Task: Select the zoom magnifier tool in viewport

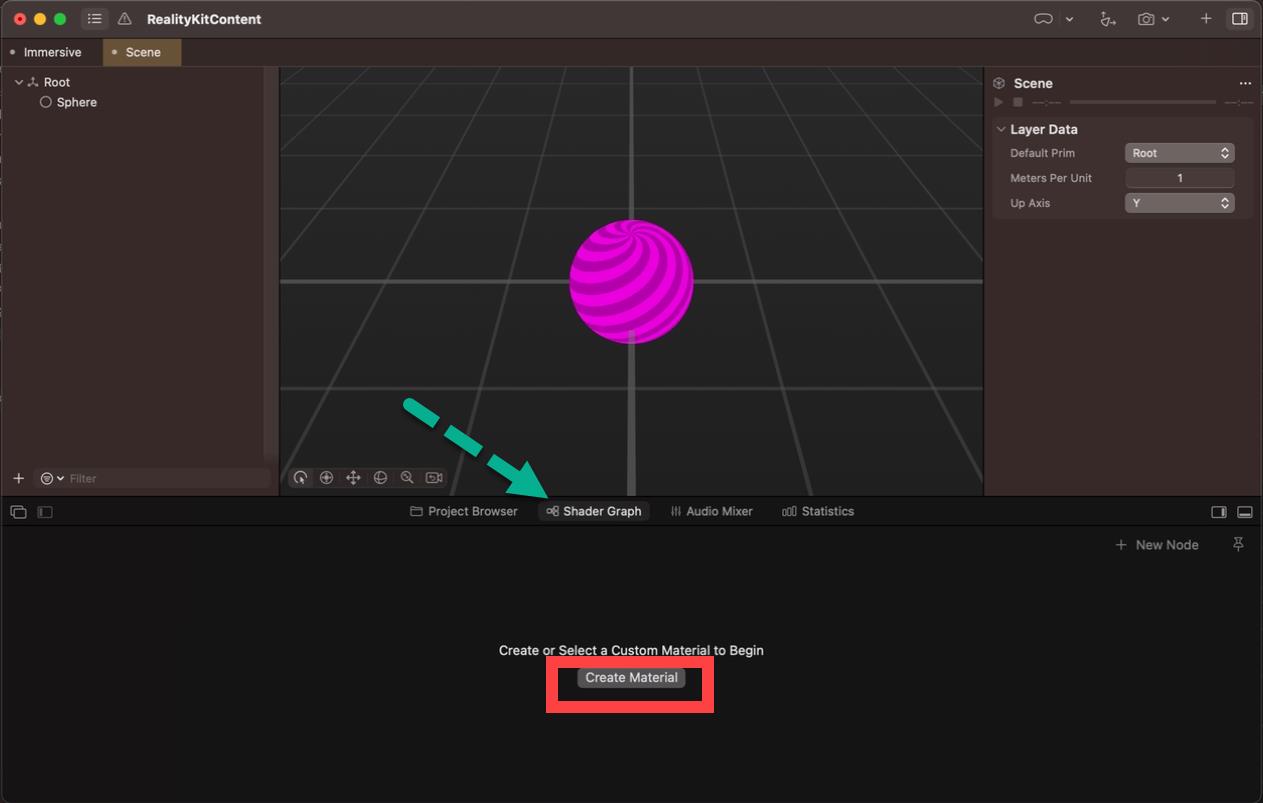Action: pos(408,477)
